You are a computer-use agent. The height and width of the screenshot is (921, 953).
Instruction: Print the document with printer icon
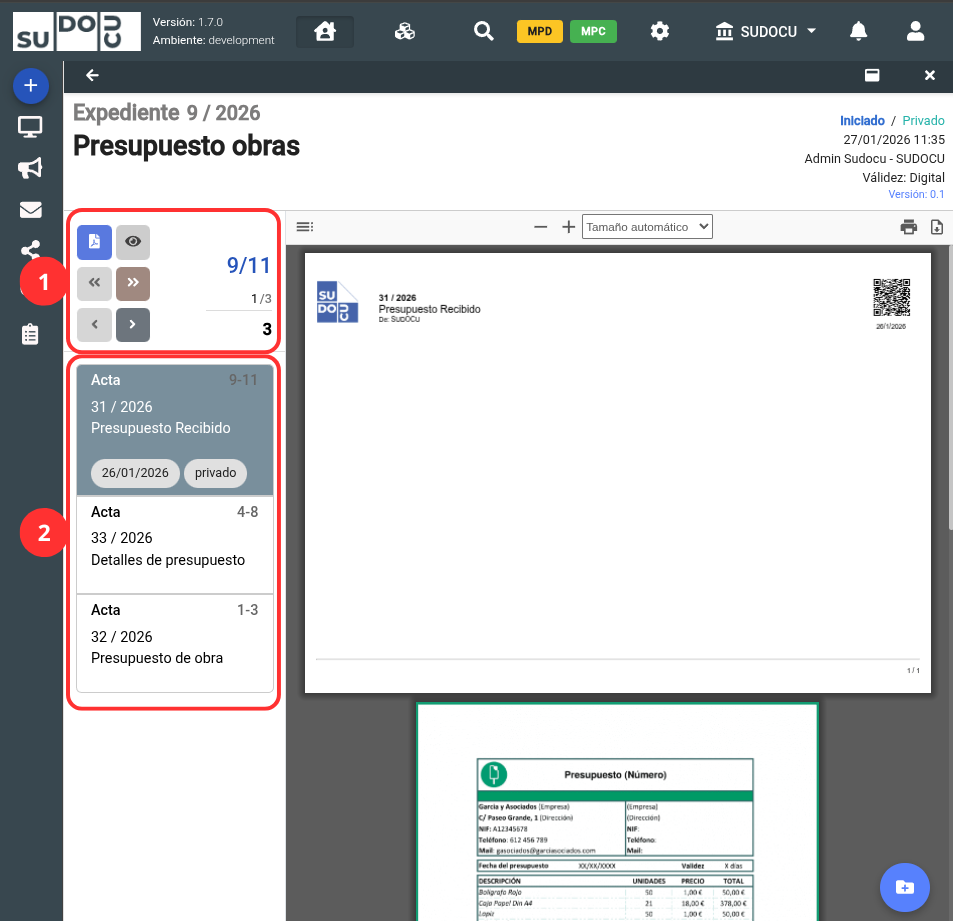click(x=909, y=227)
